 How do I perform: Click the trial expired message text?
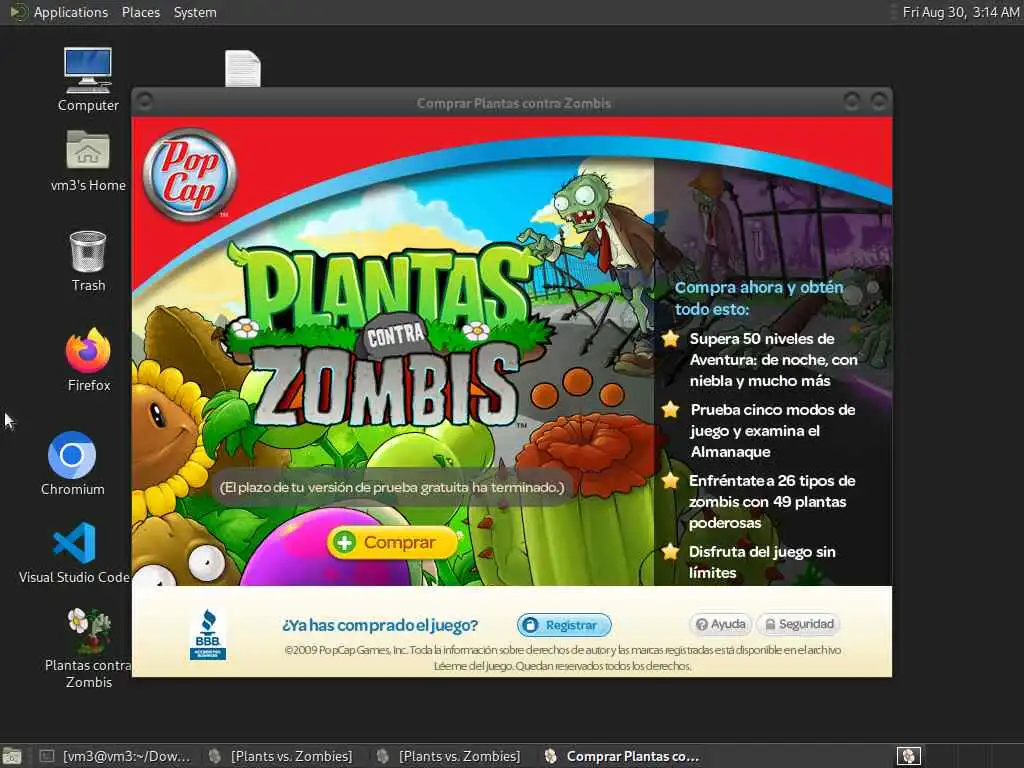click(x=392, y=487)
